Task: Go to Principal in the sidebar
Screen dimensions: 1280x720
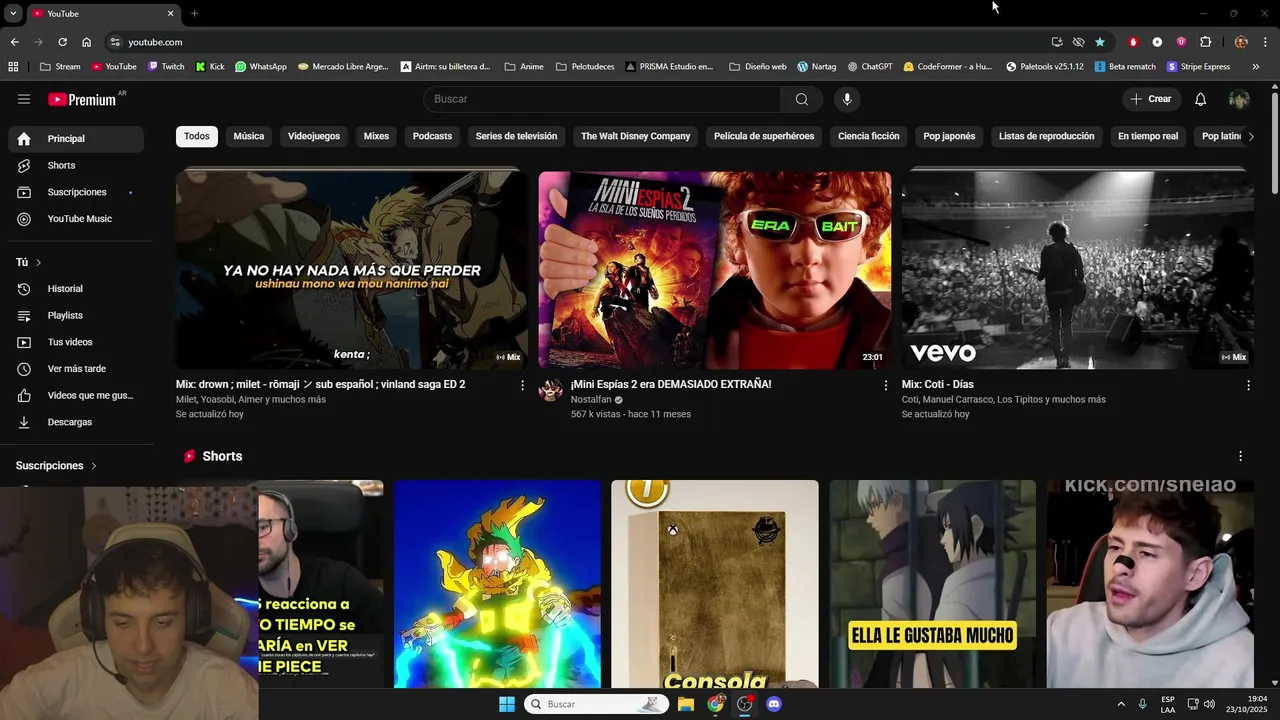Action: [76, 139]
